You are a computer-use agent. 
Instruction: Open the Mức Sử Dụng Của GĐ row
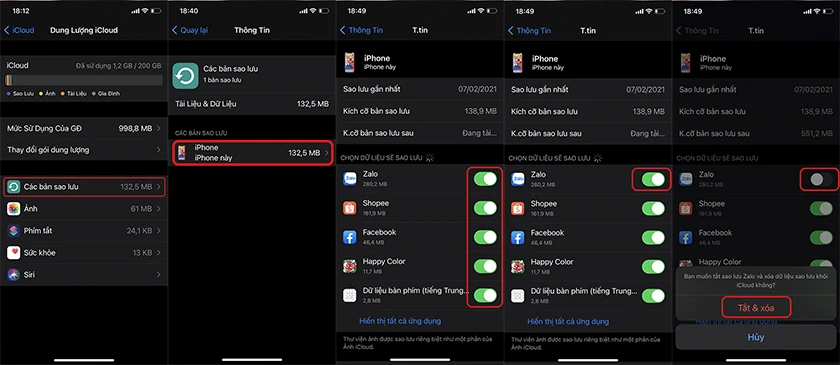pos(84,129)
